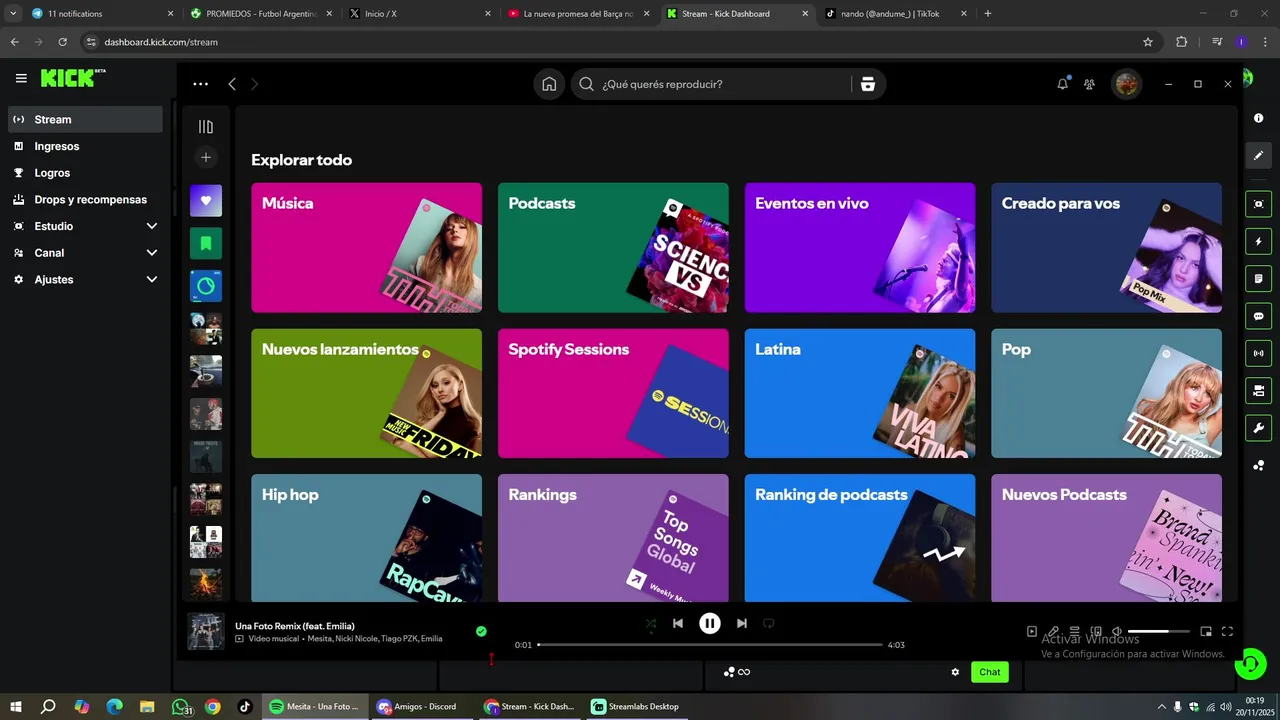
Task: Open Spotify queue icon
Action: click(x=1075, y=631)
